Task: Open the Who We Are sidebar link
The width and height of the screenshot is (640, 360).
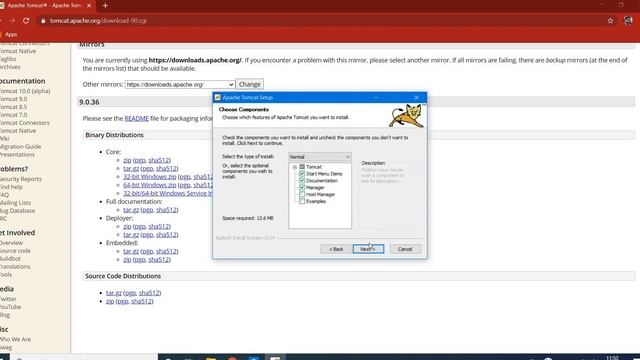Action: coord(16,339)
